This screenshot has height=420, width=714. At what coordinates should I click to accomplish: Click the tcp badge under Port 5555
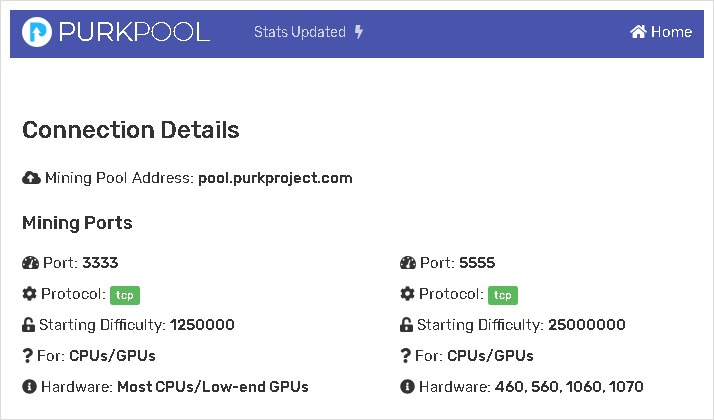tap(503, 295)
